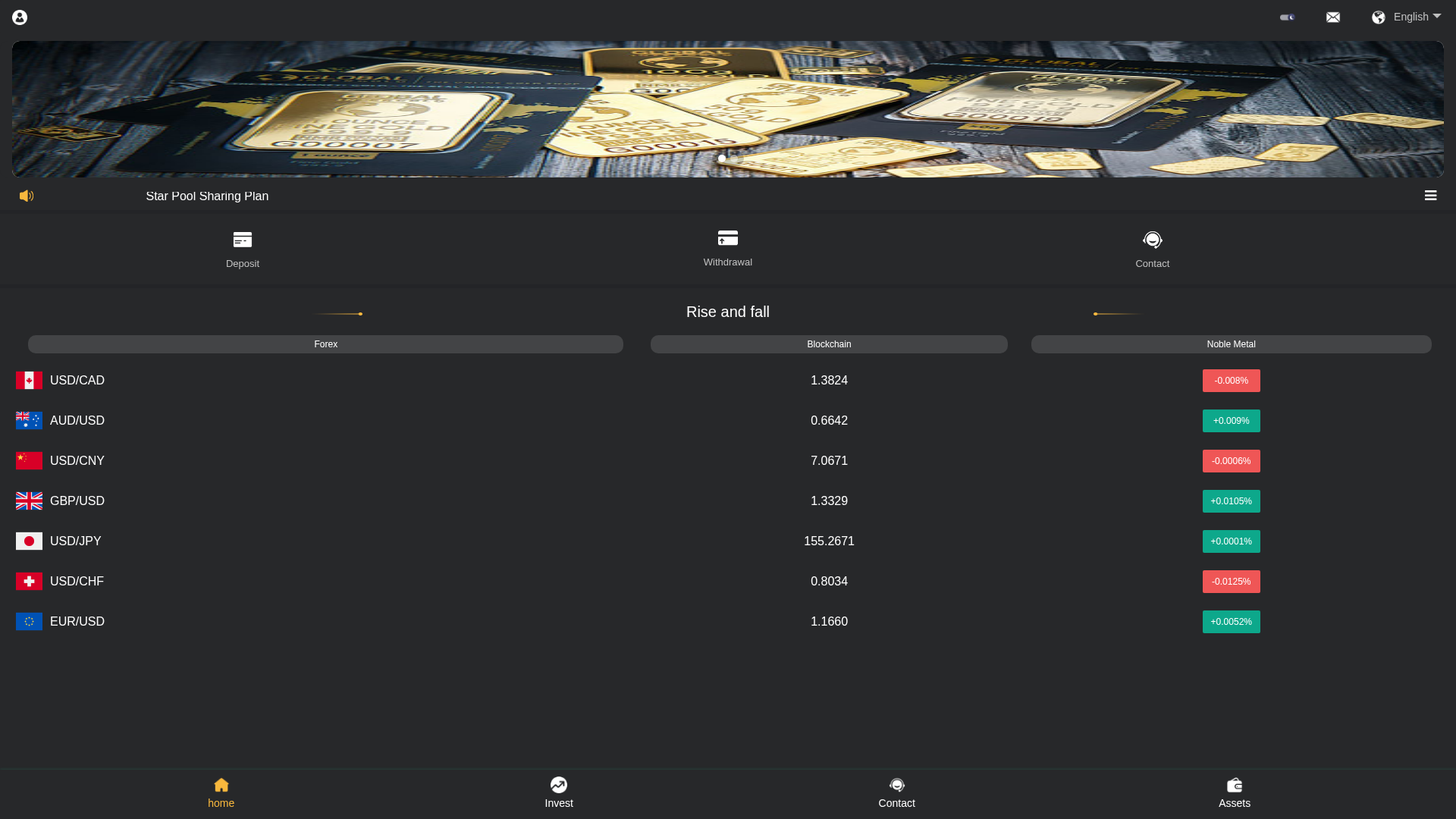Viewport: 1456px width, 819px height.
Task: Open the hamburger list menu icon
Action: click(1430, 196)
